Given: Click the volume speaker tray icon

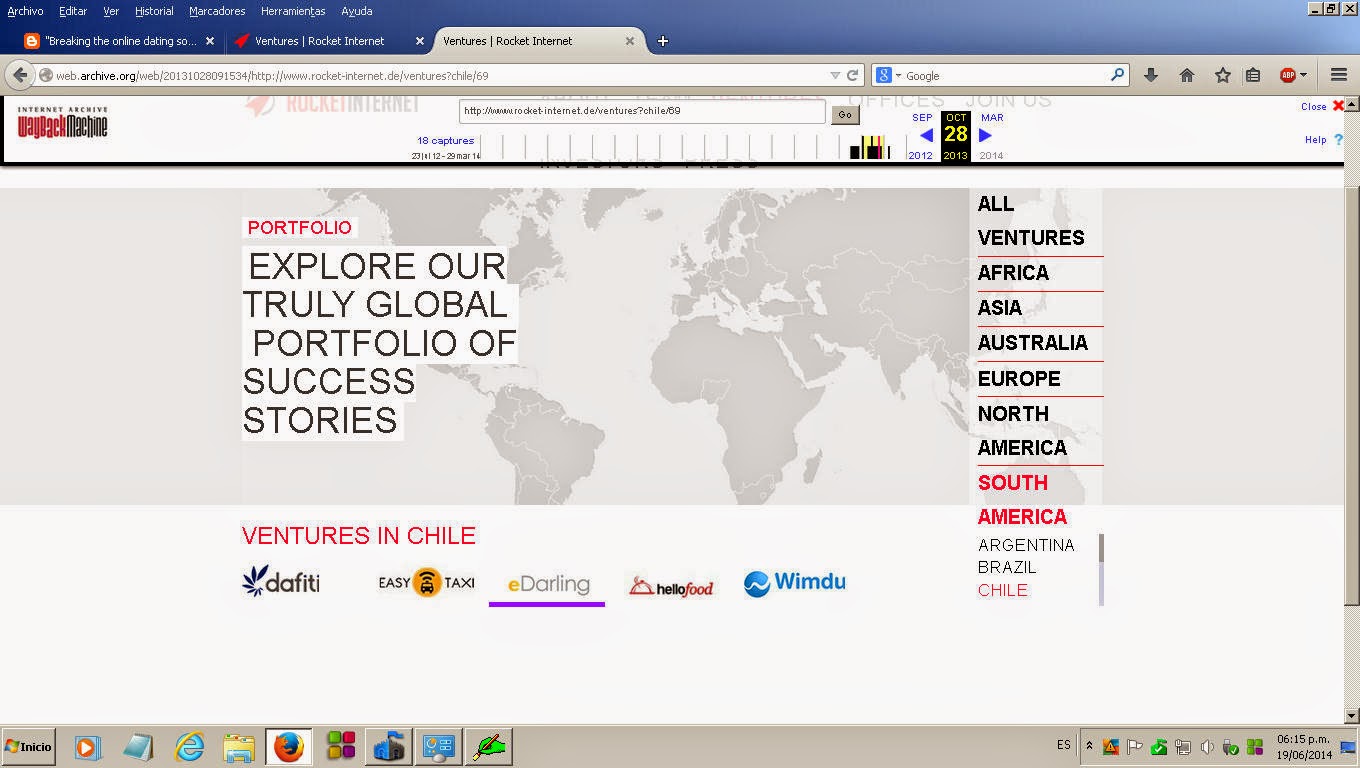Looking at the screenshot, I should pos(1207,746).
